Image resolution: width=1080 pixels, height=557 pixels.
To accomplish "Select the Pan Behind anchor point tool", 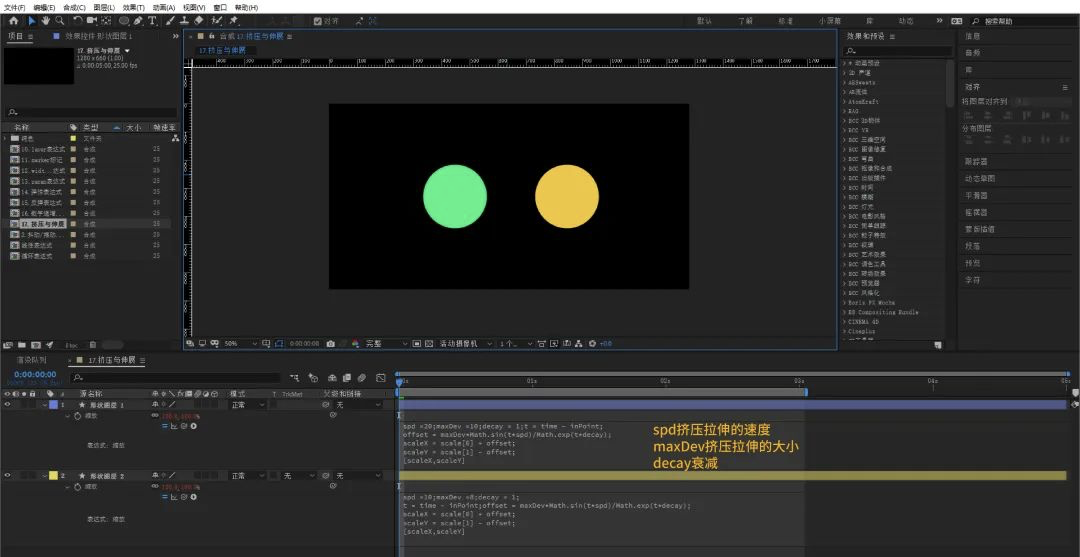I will point(106,21).
